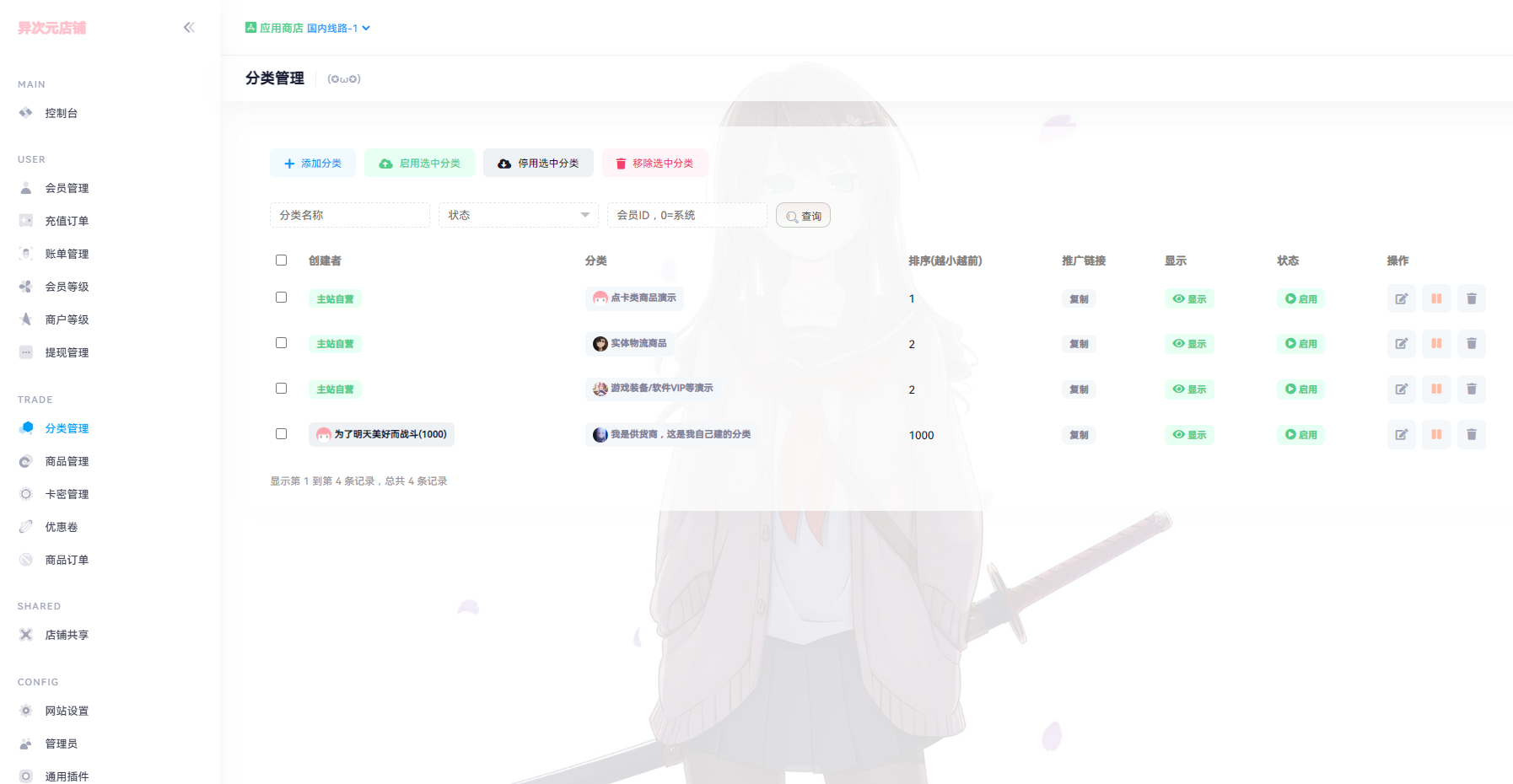
Task: Delete the 游戏装备/软件VIP等演示 category
Action: click(x=1472, y=389)
